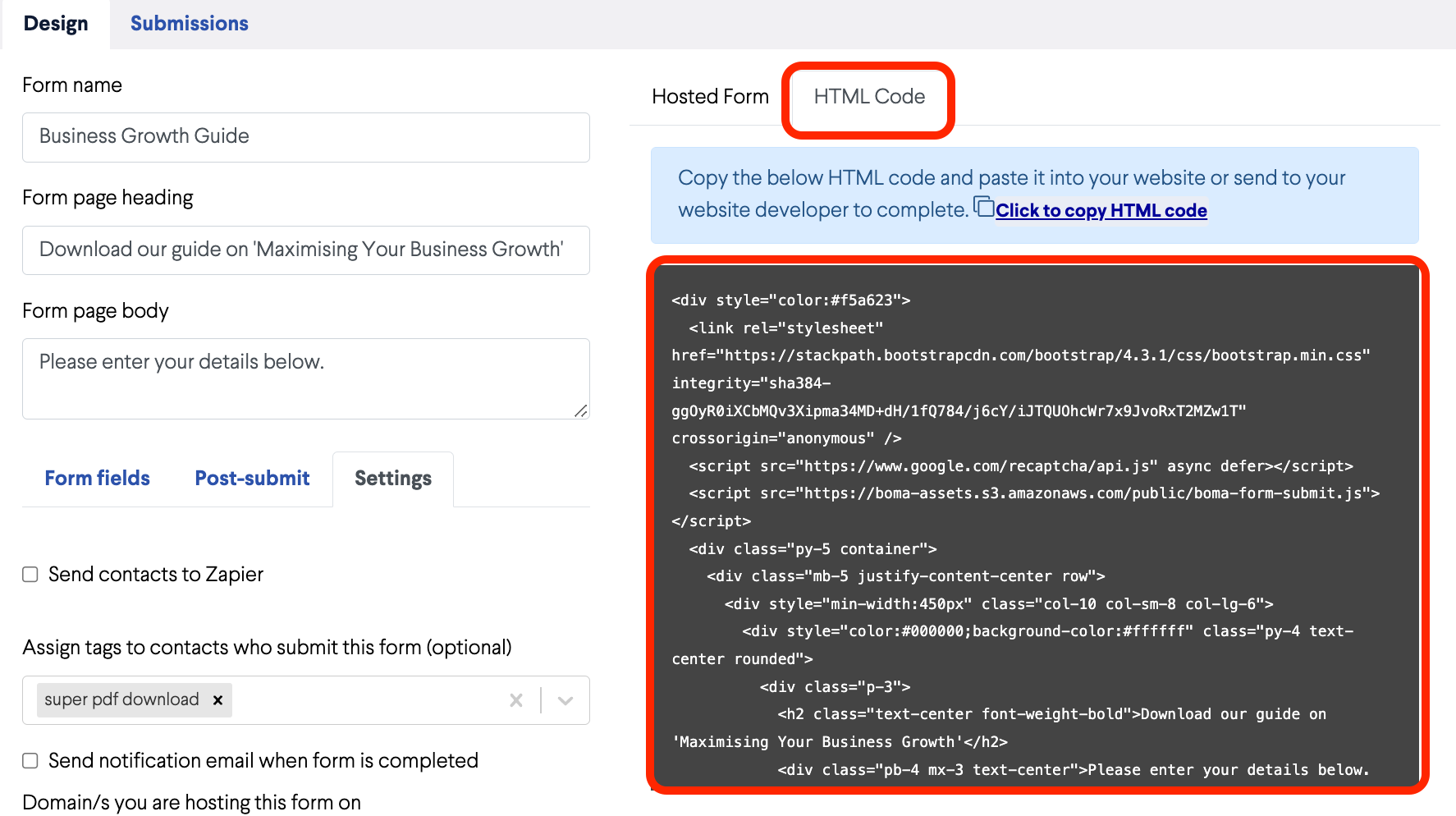Expand the tags dropdown chevron
The image size is (1456, 816).
[565, 700]
